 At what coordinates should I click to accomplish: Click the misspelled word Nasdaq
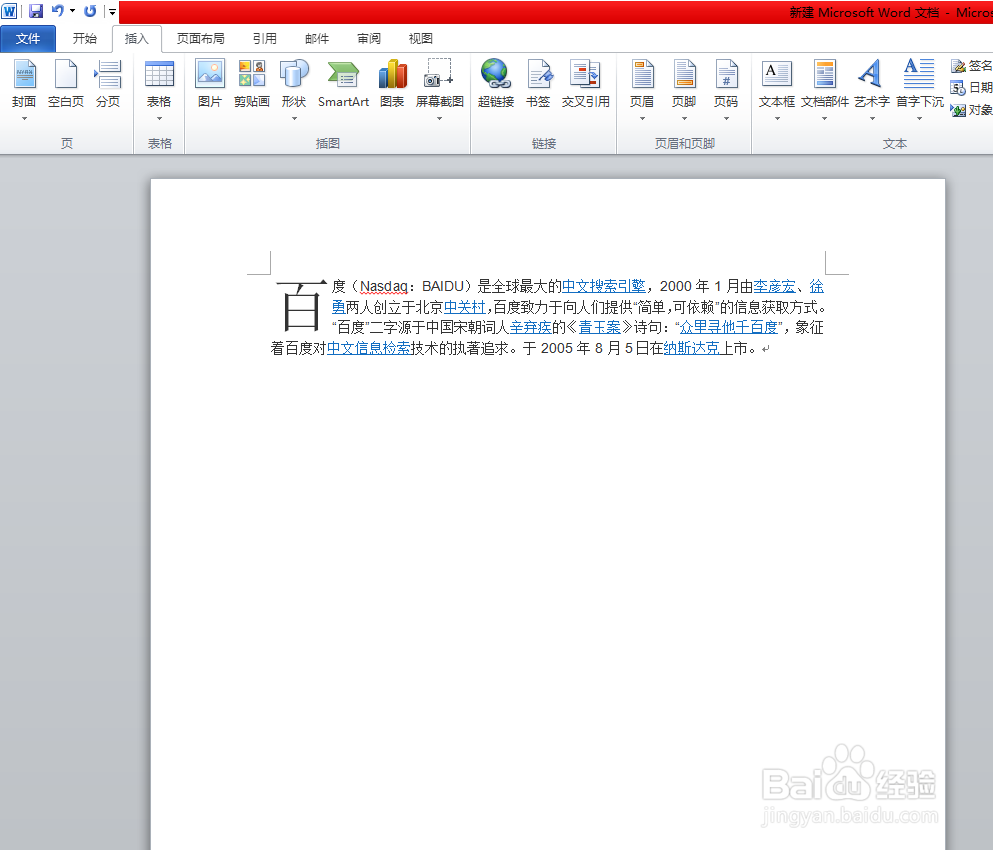[x=384, y=286]
